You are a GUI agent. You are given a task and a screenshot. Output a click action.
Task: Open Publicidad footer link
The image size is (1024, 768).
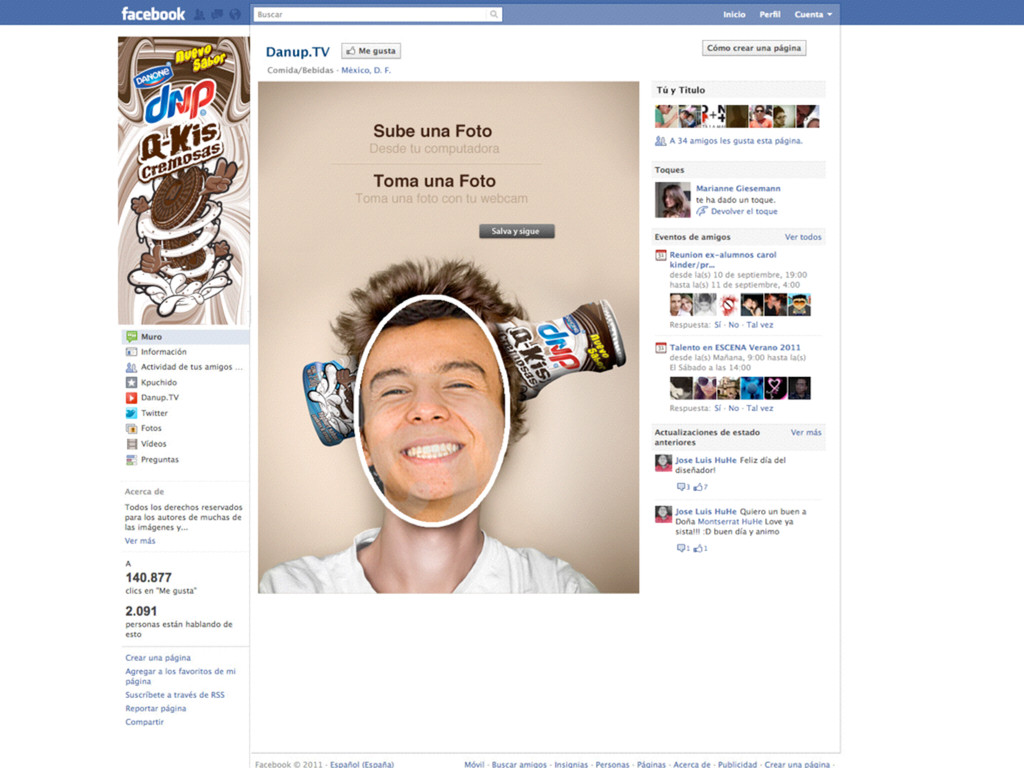pos(737,764)
